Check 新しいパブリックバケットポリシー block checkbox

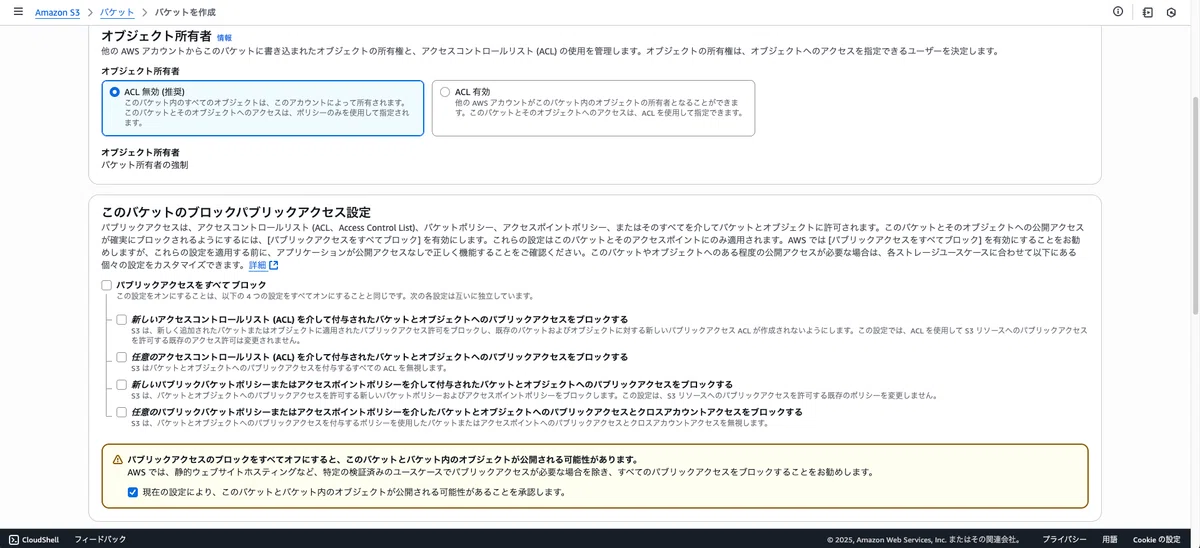[x=122, y=384]
